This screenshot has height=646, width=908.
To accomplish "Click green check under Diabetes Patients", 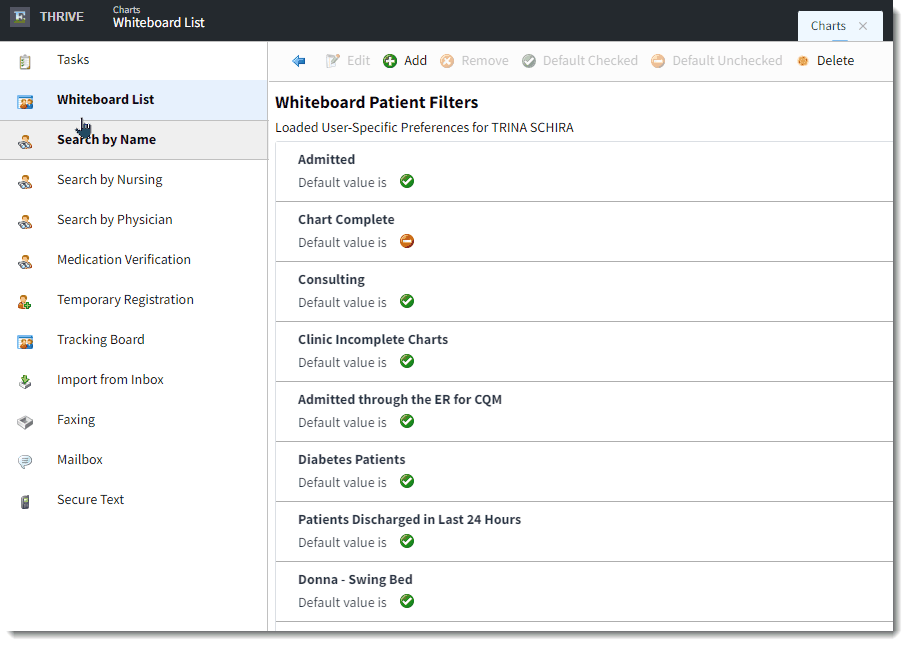I will tap(407, 481).
